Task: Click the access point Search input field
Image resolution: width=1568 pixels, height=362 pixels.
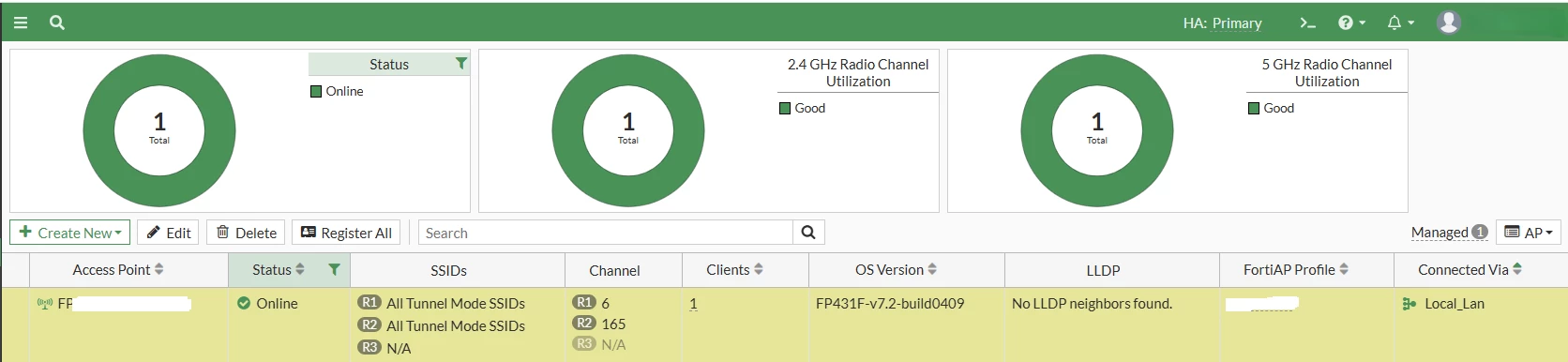Action: click(x=605, y=233)
